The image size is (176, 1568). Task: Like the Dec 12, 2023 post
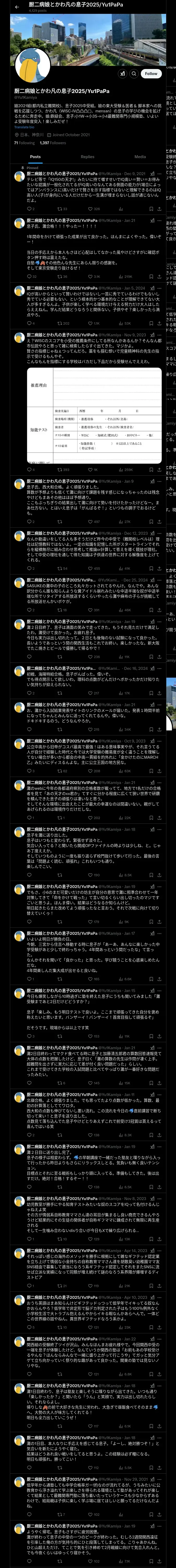tap(93, 568)
